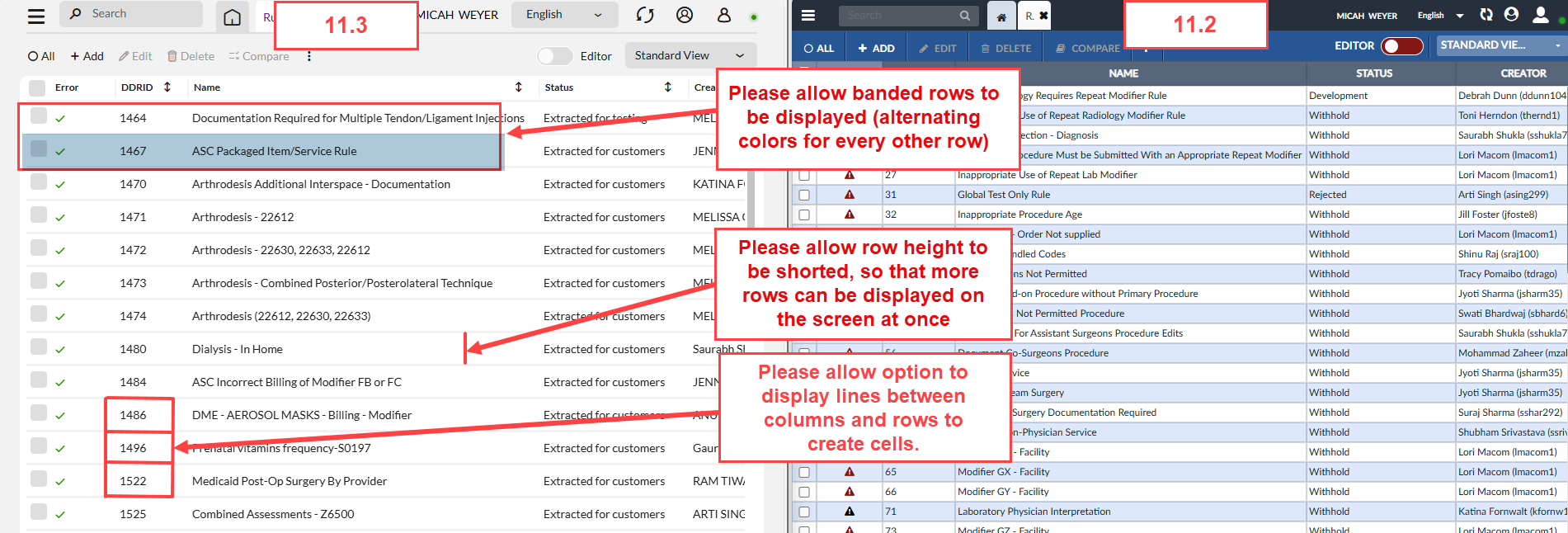Sort by the Status column arrows in the left table
1568x533 pixels.
[x=668, y=87]
